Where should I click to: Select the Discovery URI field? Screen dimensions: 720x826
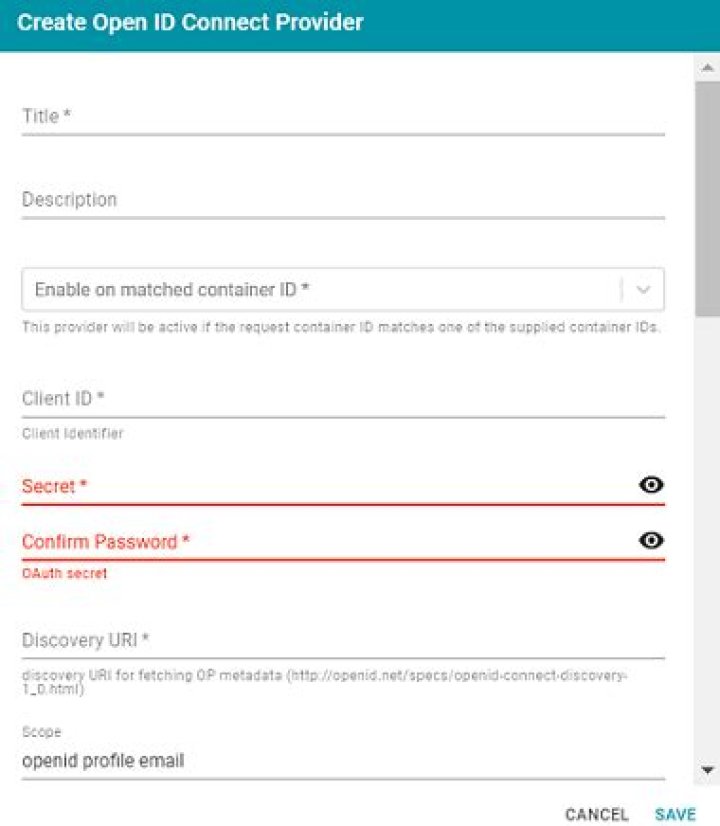[x=342, y=639]
